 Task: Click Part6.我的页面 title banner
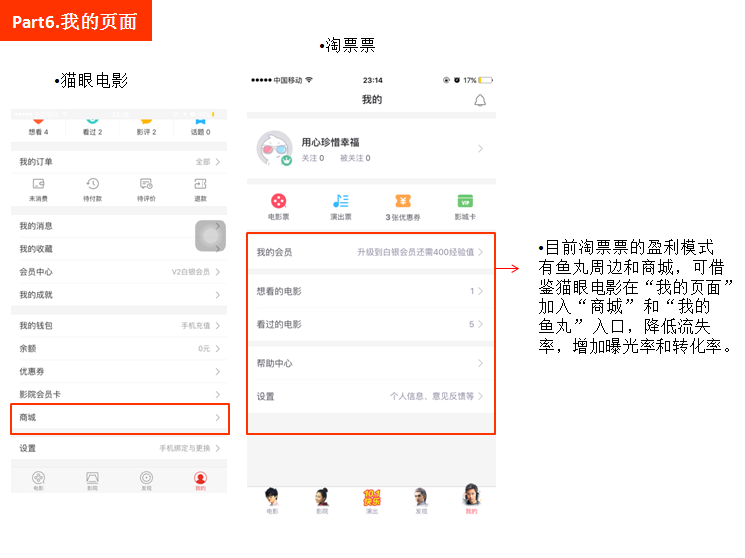(x=76, y=20)
